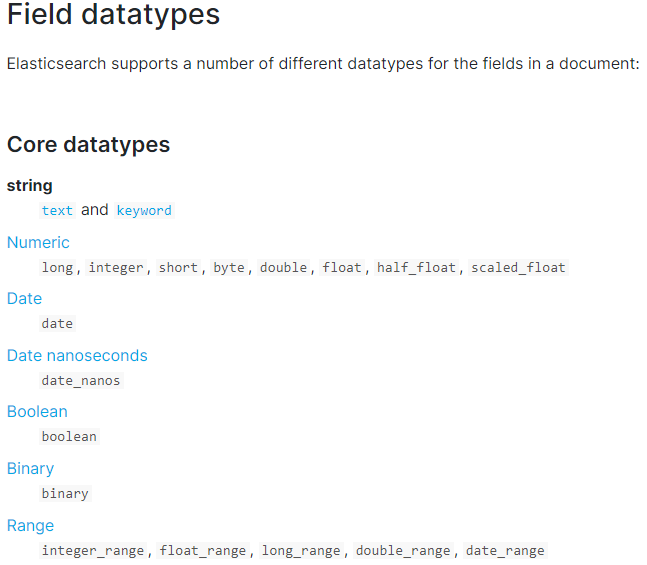Click the Field datatypes page title
Image resolution: width=647 pixels, height=565 pixels.
[x=113, y=14]
